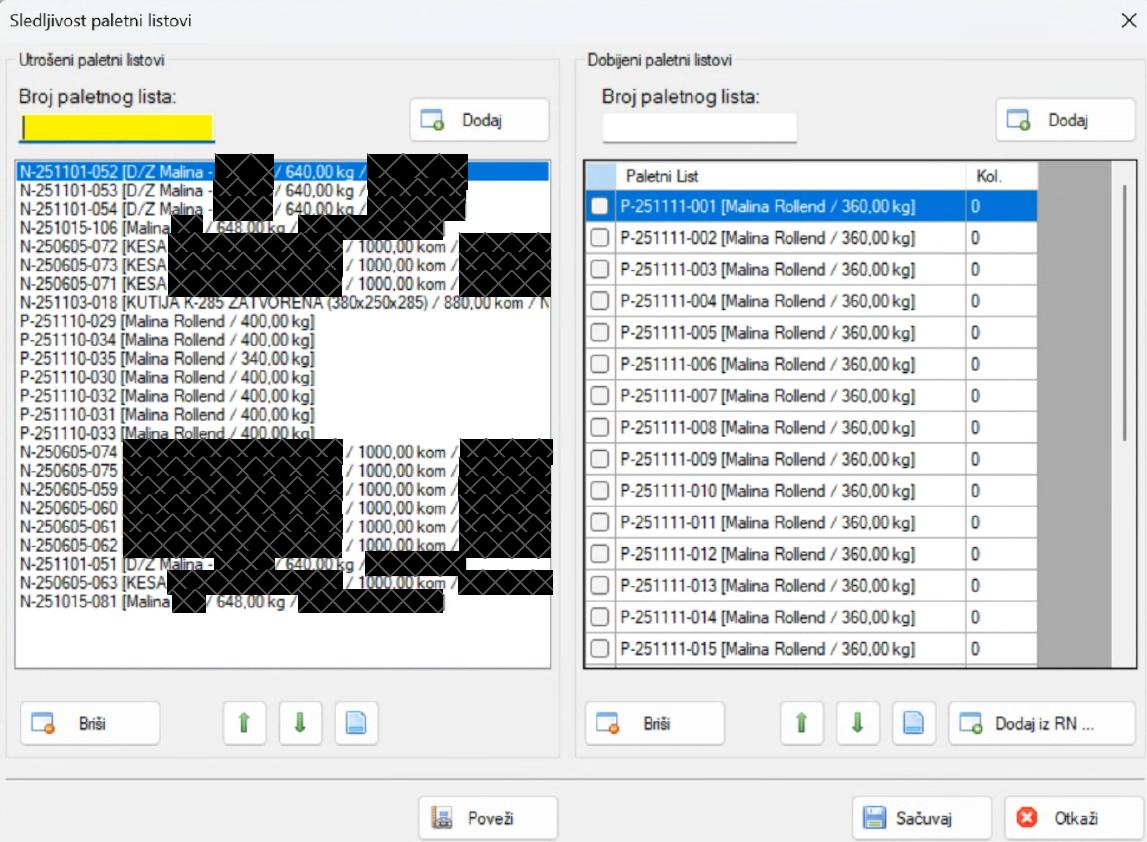The image size is (1147, 842).
Task: Cancel dialog with Otkaži button
Action: coord(1061,818)
